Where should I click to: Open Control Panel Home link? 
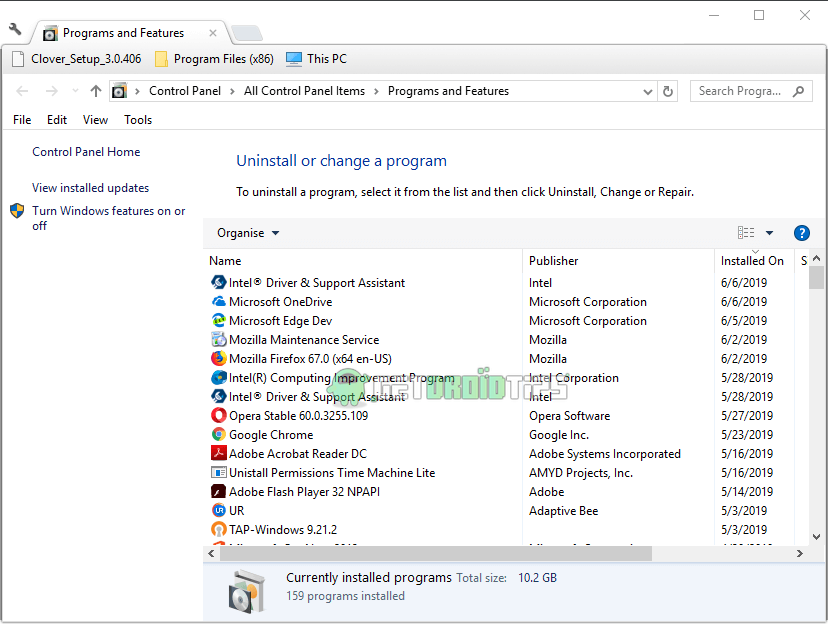click(x=86, y=152)
